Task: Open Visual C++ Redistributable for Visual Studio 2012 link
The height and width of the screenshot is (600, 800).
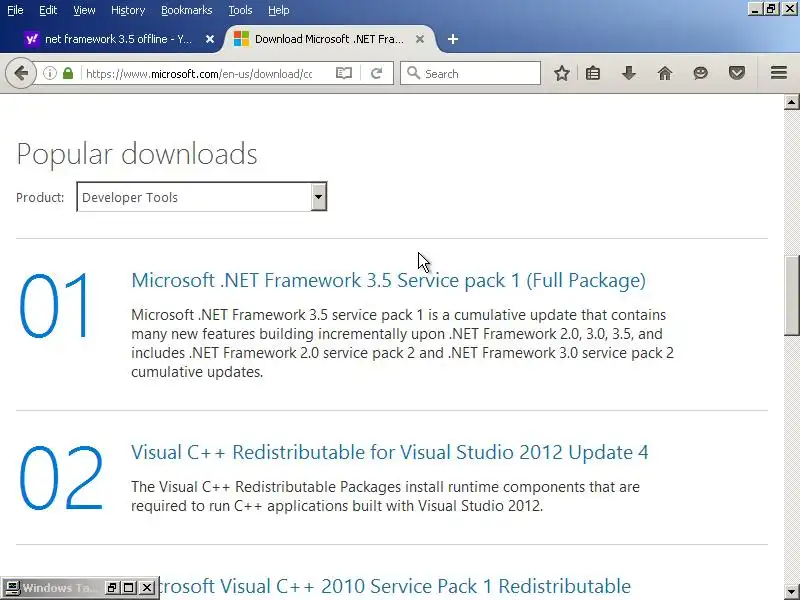Action: click(390, 452)
